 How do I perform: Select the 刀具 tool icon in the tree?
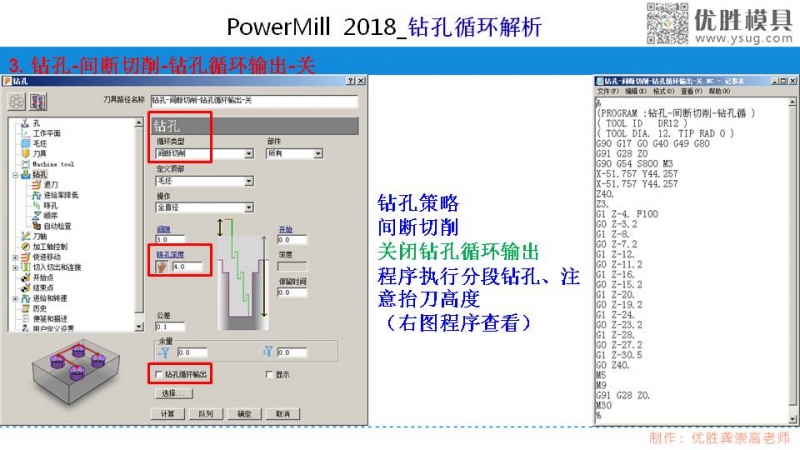coord(25,154)
